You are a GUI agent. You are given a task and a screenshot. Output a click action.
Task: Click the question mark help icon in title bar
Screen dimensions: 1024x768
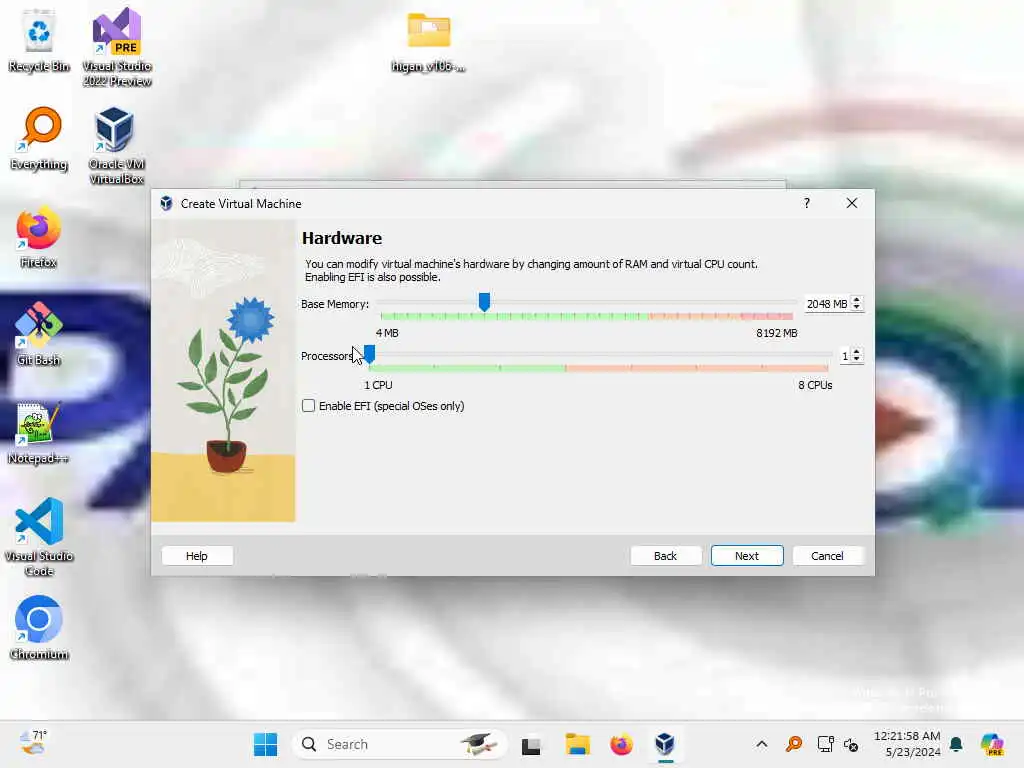(807, 203)
